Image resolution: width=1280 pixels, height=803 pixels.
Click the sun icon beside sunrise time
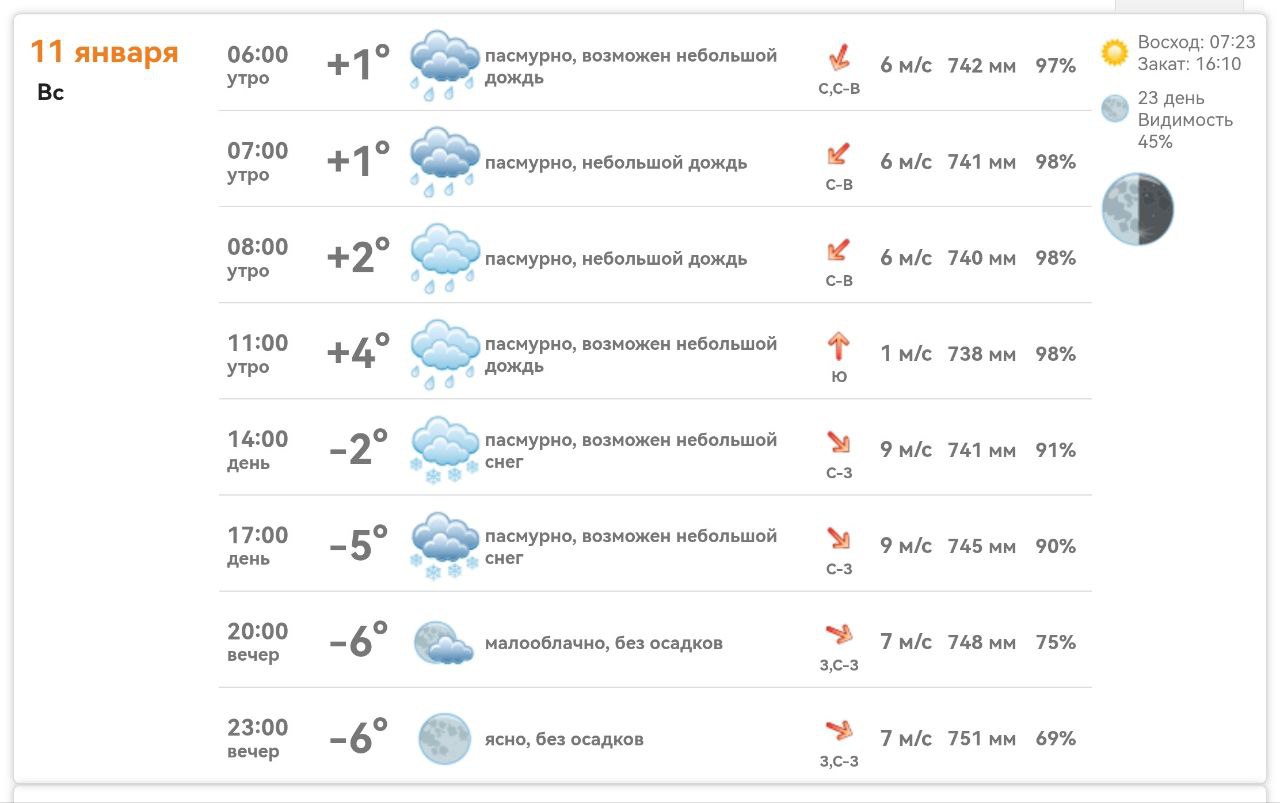tap(1114, 52)
